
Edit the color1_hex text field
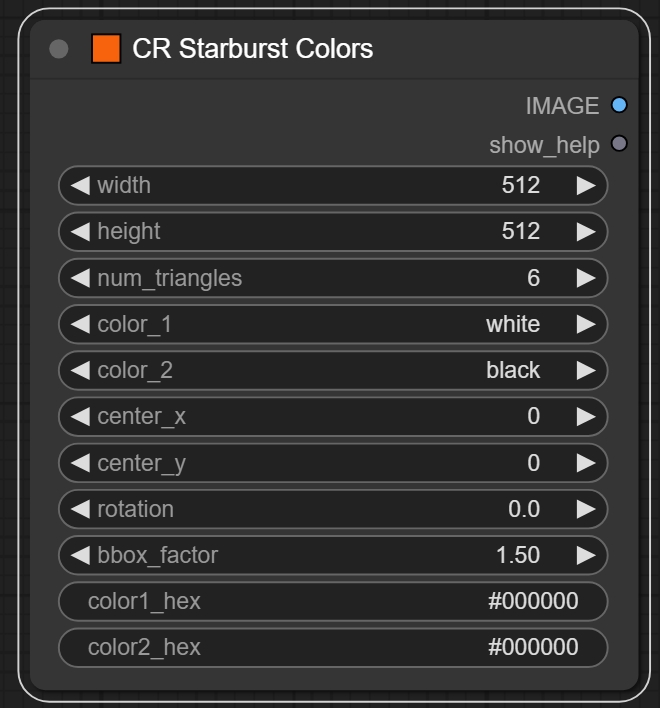(x=333, y=601)
